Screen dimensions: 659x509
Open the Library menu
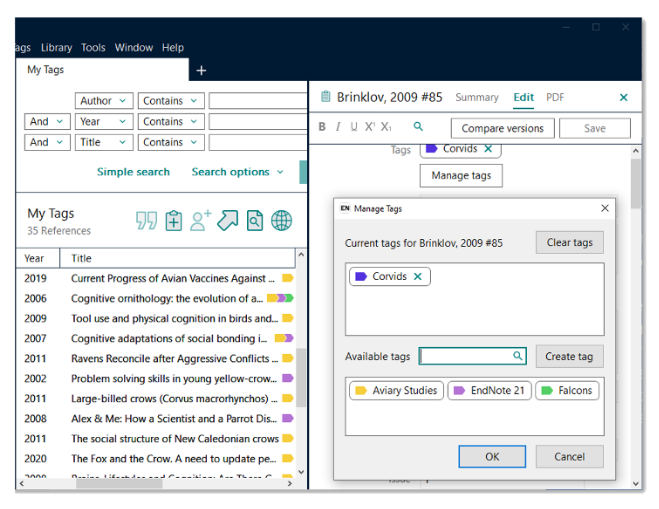56,47
